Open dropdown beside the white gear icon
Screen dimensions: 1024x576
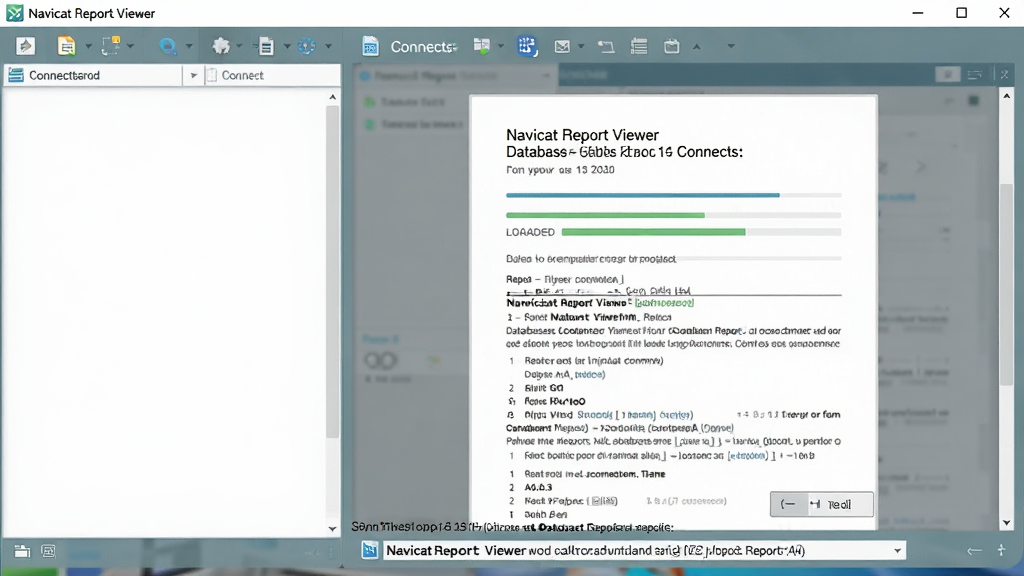(x=239, y=46)
